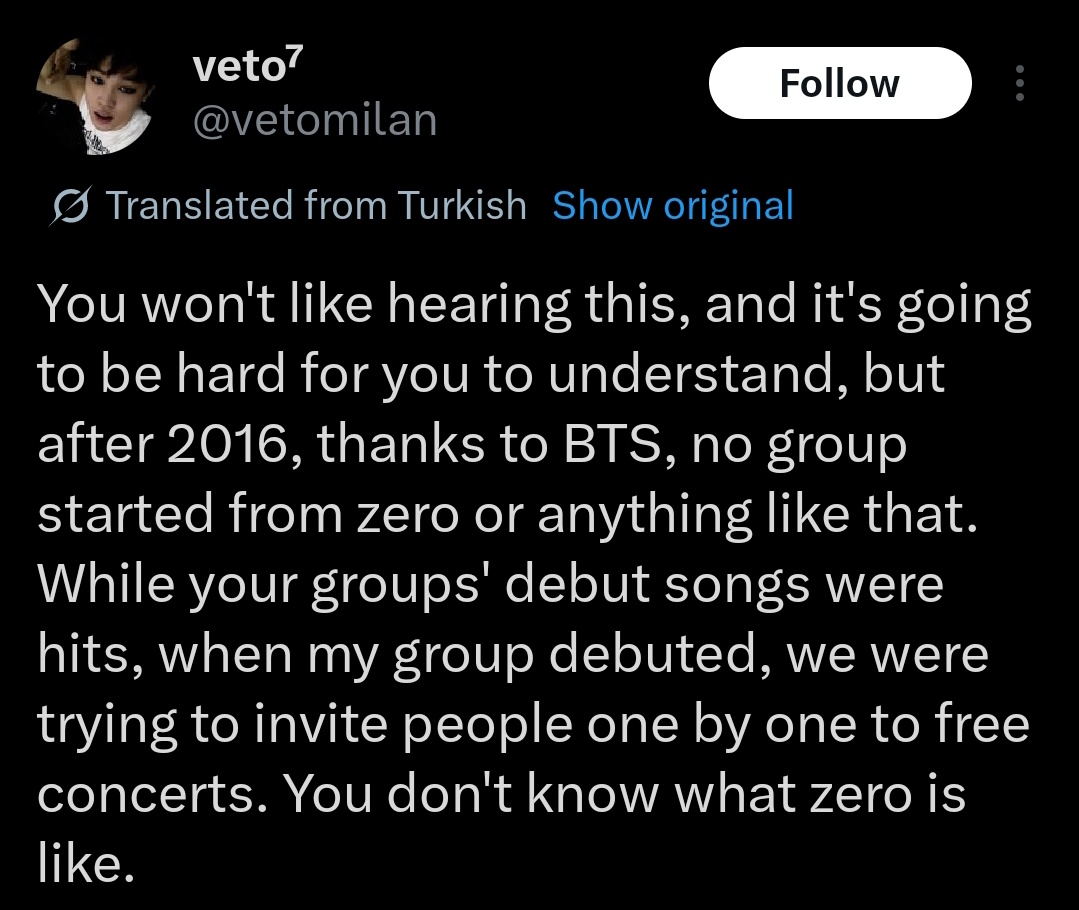Click the word 'original' in Show original

click(728, 207)
